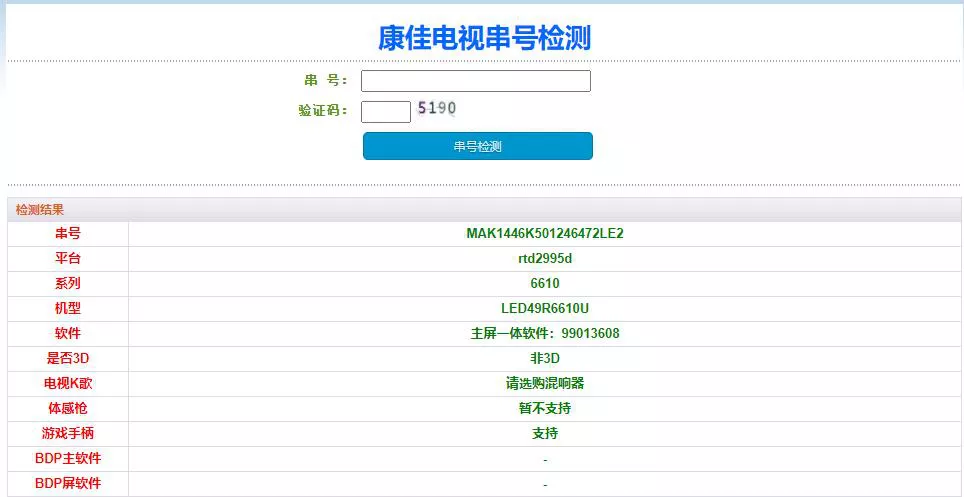This screenshot has width=964, height=497.
Task: Select serial value MAK1446K501246472LE2
Action: tap(545, 234)
